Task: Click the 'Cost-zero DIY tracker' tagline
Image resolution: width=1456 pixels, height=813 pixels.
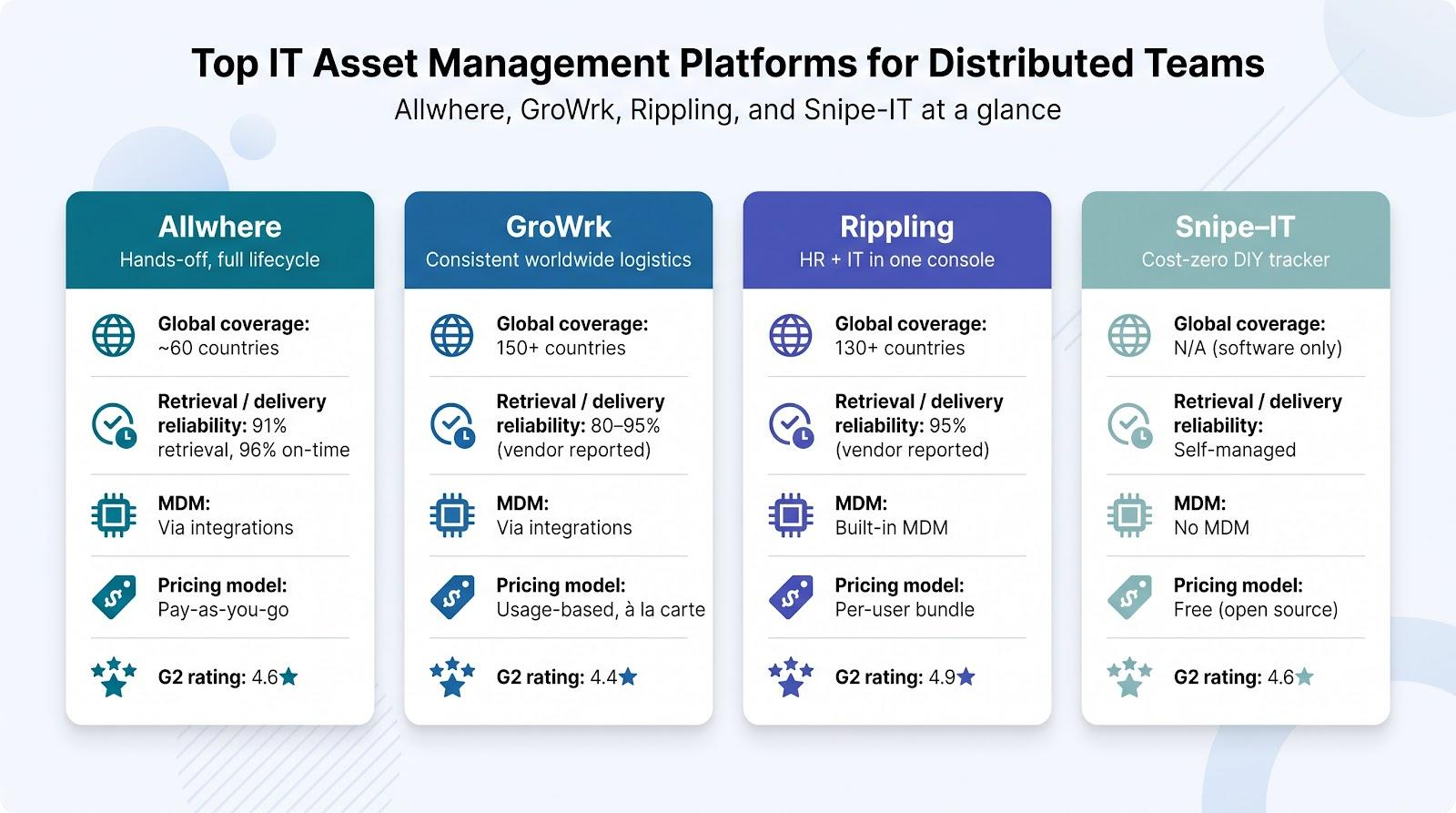Action: tap(1236, 260)
